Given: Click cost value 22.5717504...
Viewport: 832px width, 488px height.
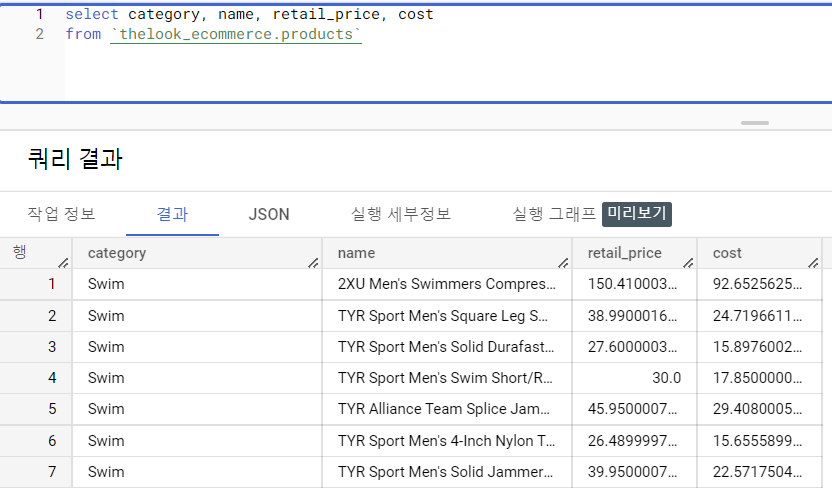Looking at the screenshot, I should [757, 472].
